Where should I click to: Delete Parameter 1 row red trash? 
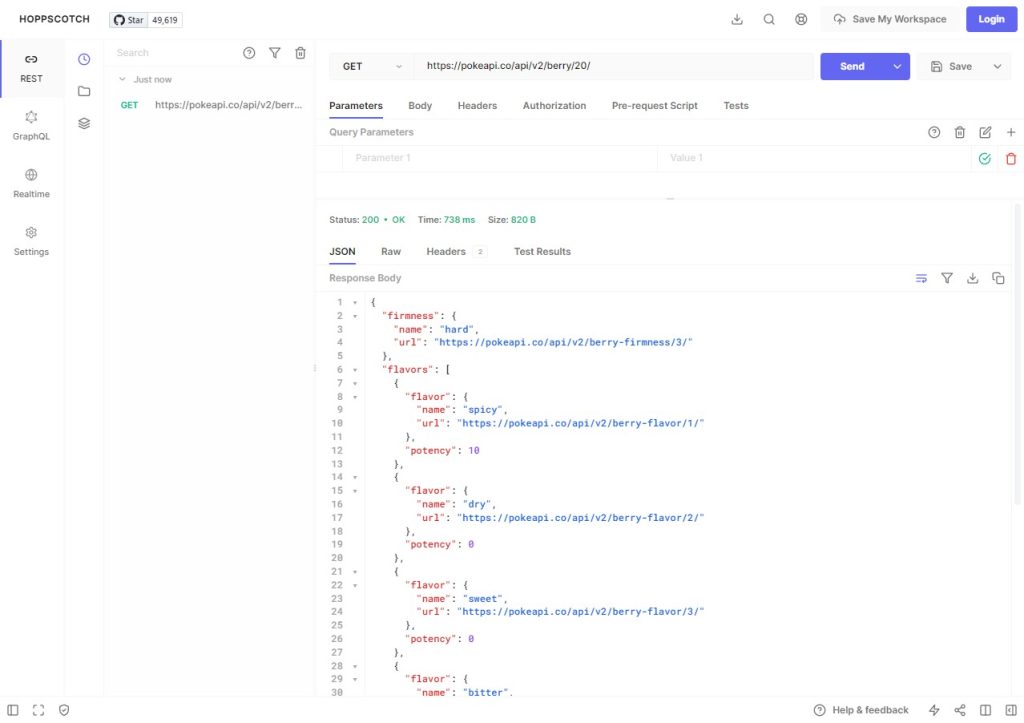tap(1011, 159)
